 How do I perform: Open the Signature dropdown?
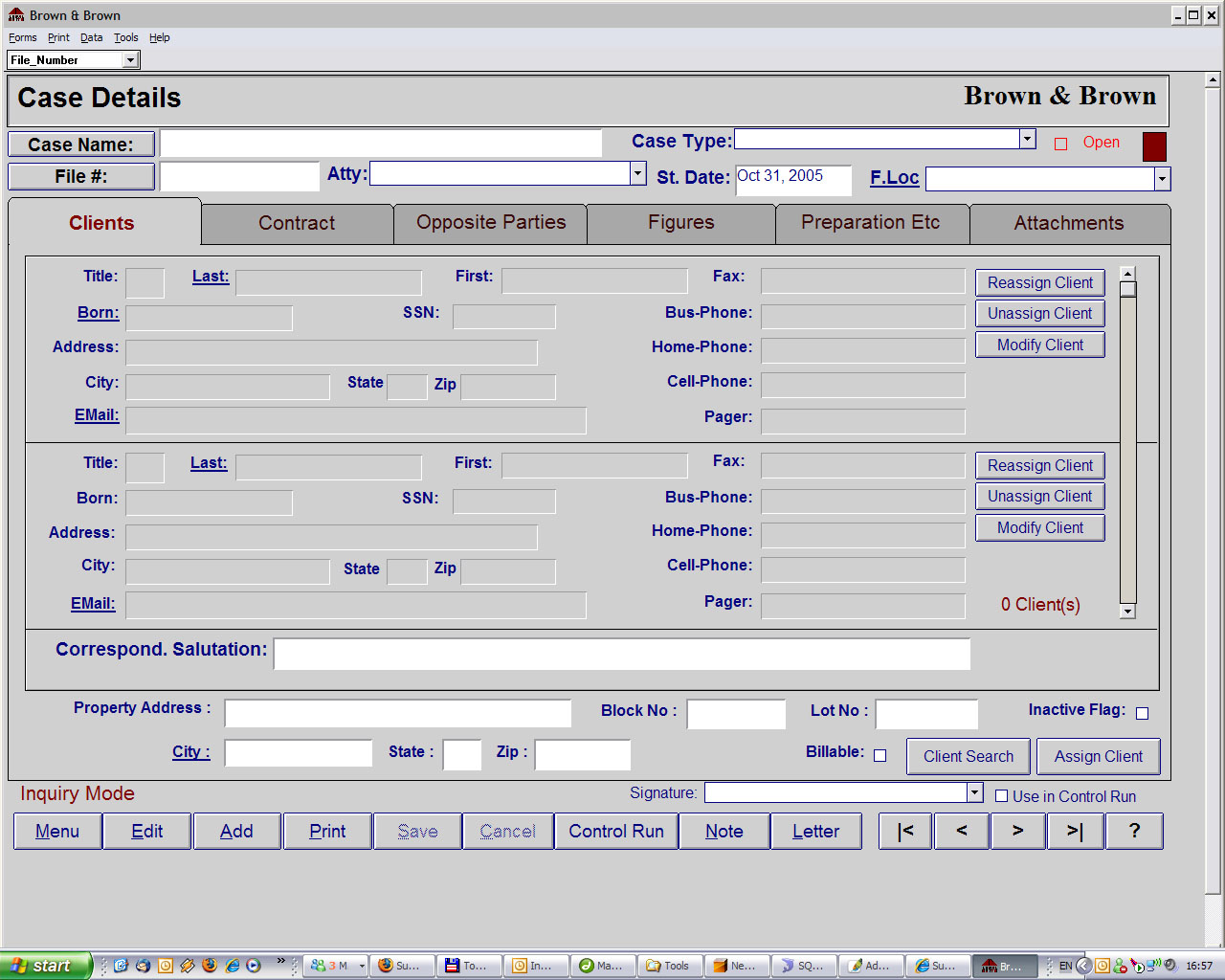click(x=975, y=792)
